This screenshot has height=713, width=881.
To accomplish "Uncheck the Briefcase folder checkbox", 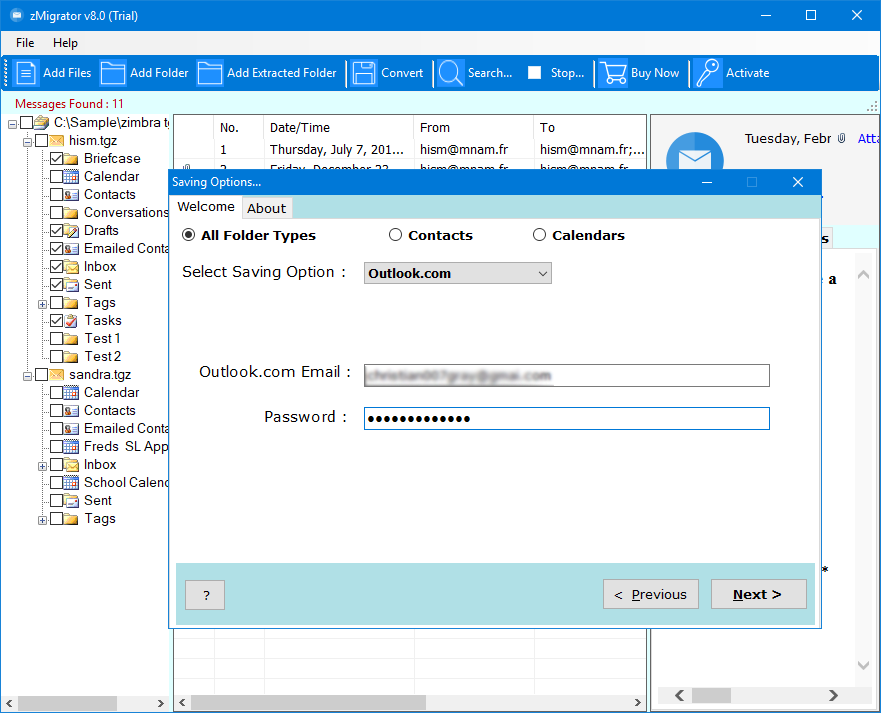I will click(56, 158).
